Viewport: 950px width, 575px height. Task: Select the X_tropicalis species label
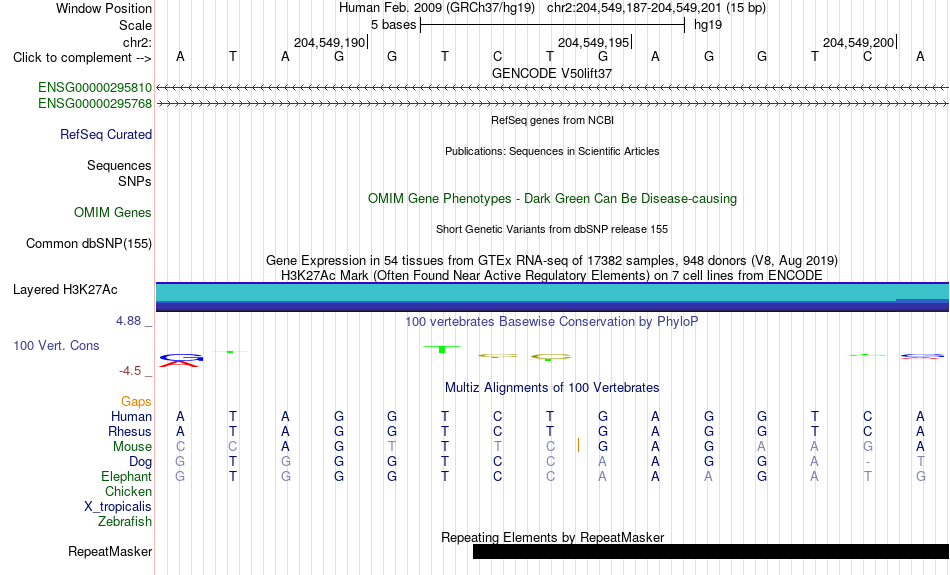tap(118, 507)
